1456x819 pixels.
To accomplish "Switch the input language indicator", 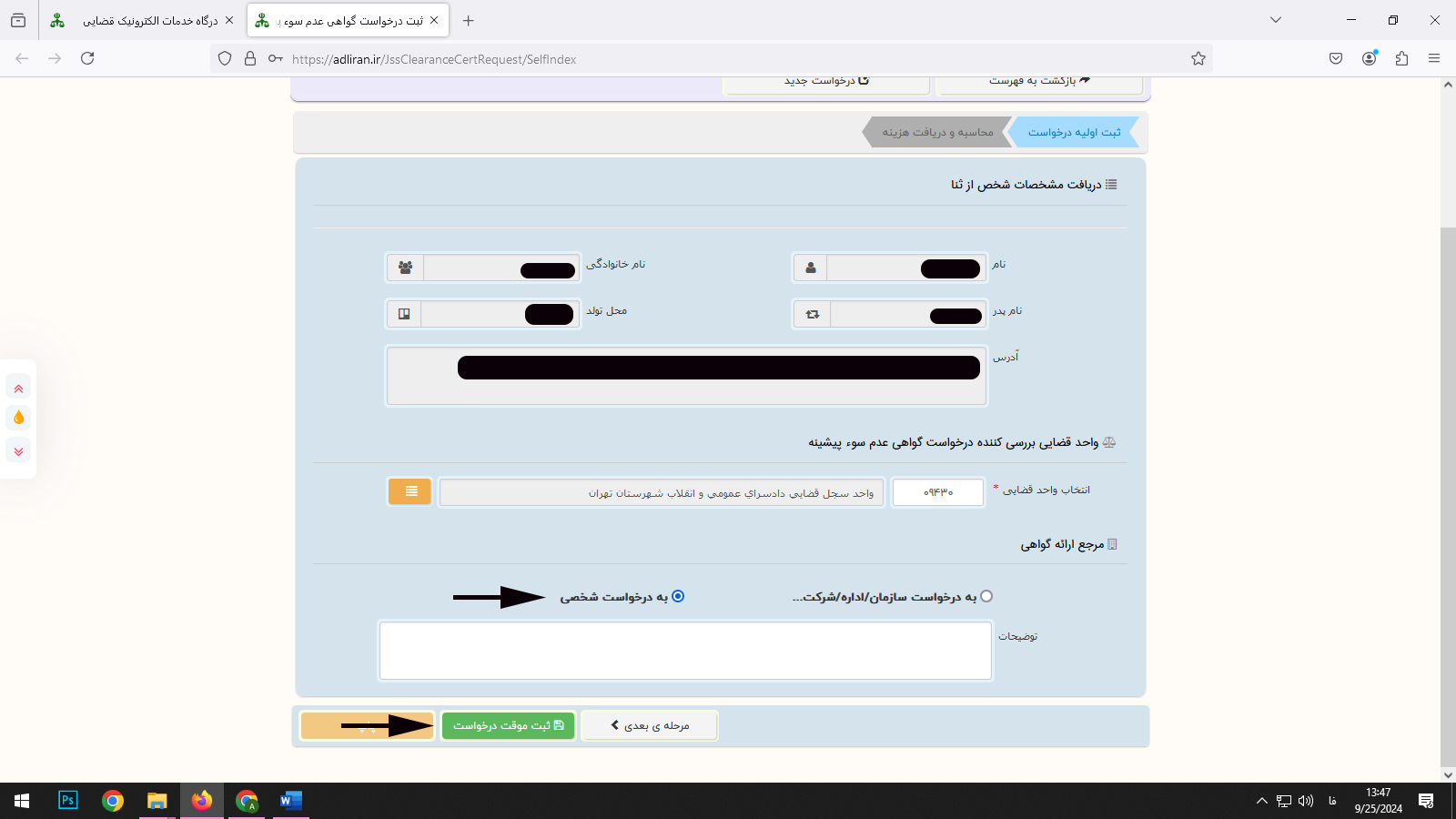I will click(1332, 801).
